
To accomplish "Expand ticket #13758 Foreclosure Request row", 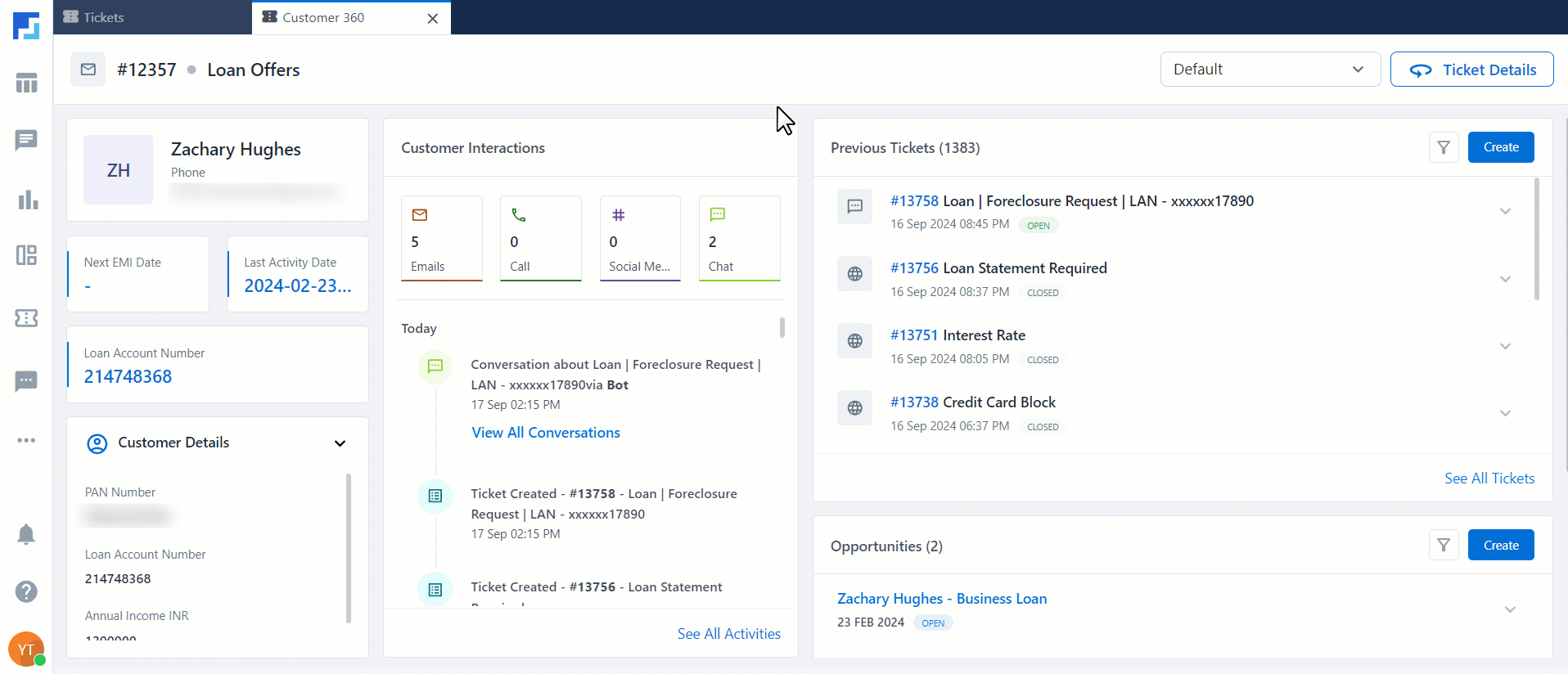I will [x=1504, y=212].
